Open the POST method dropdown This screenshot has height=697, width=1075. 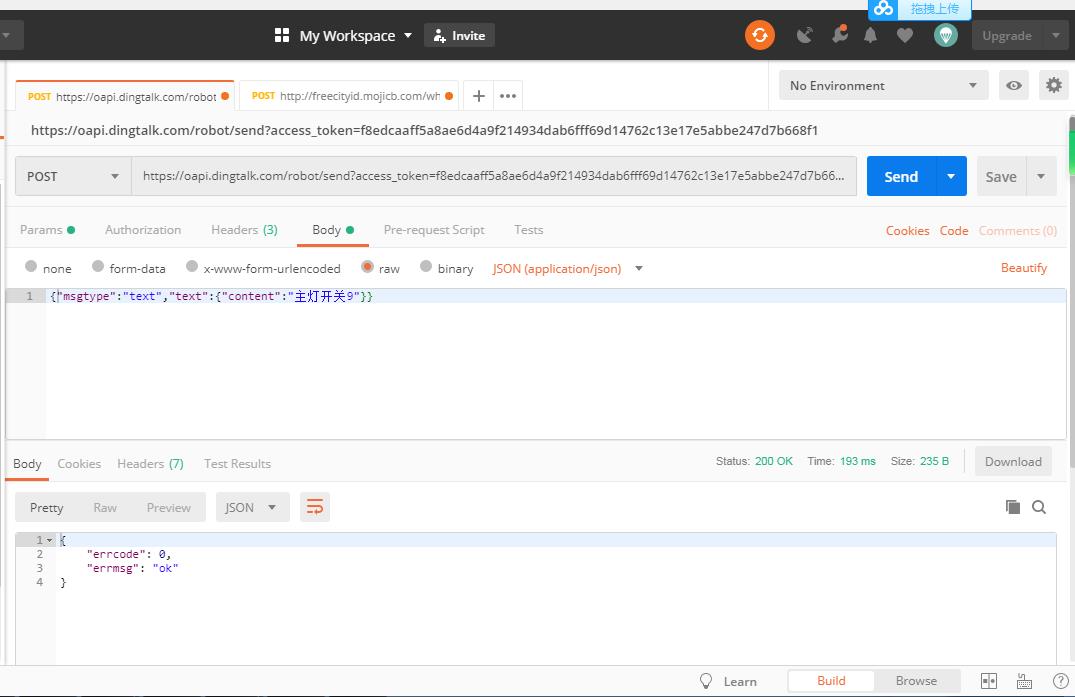(x=73, y=176)
